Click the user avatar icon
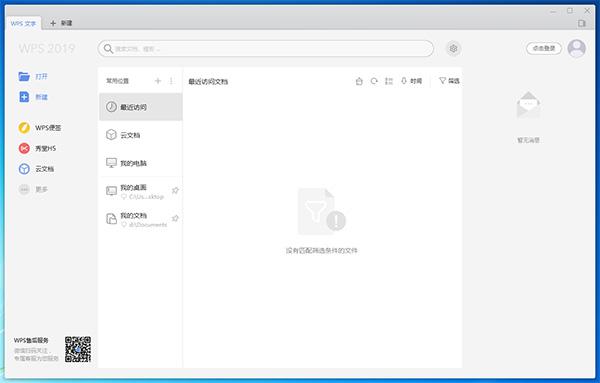Viewport: 600px width, 383px height. point(577,48)
